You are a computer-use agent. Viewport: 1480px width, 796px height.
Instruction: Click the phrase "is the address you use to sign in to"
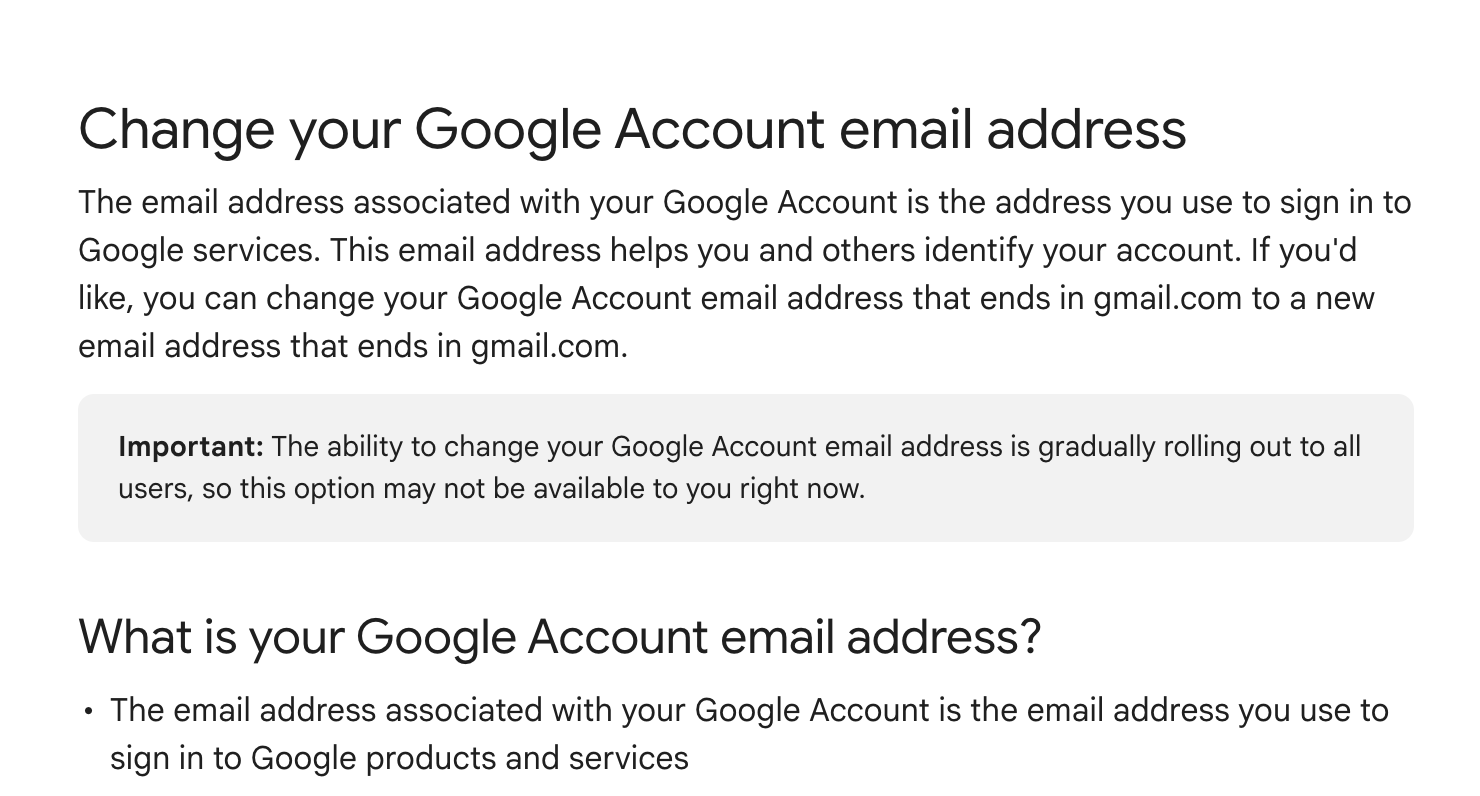pos(1158,202)
